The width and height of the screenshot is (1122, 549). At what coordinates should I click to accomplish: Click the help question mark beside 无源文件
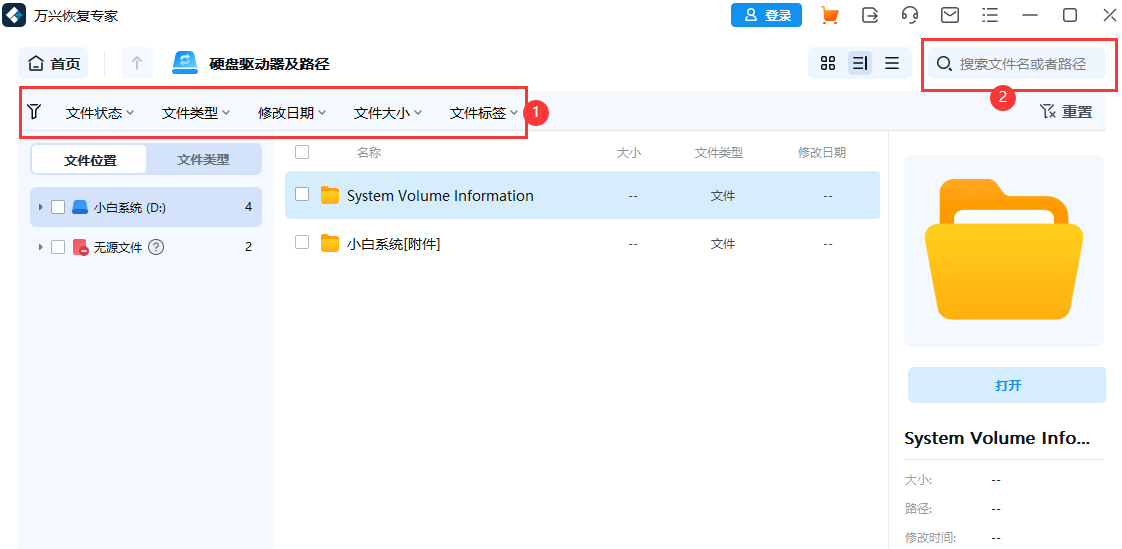pos(156,247)
